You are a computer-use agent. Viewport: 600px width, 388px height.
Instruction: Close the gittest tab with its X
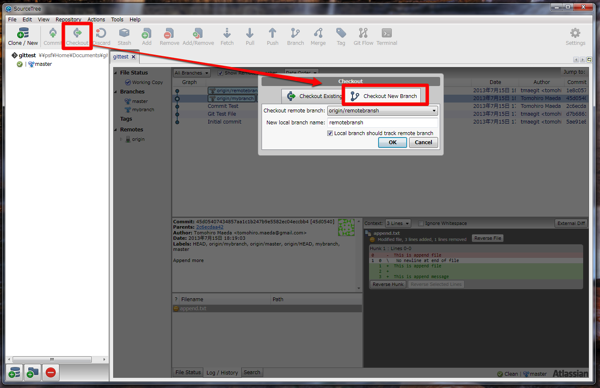pos(134,57)
